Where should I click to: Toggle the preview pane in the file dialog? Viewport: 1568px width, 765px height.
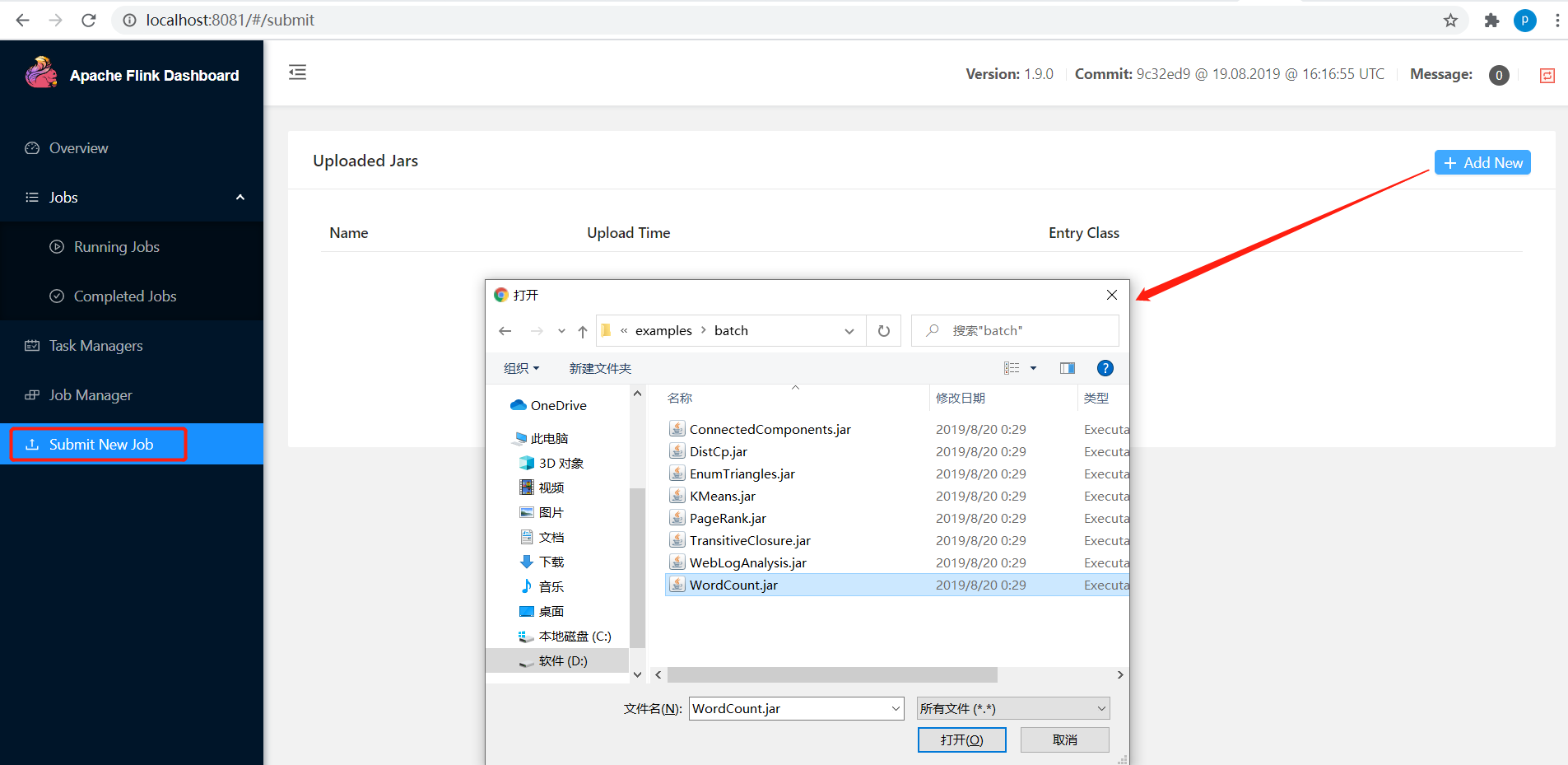point(1067,368)
